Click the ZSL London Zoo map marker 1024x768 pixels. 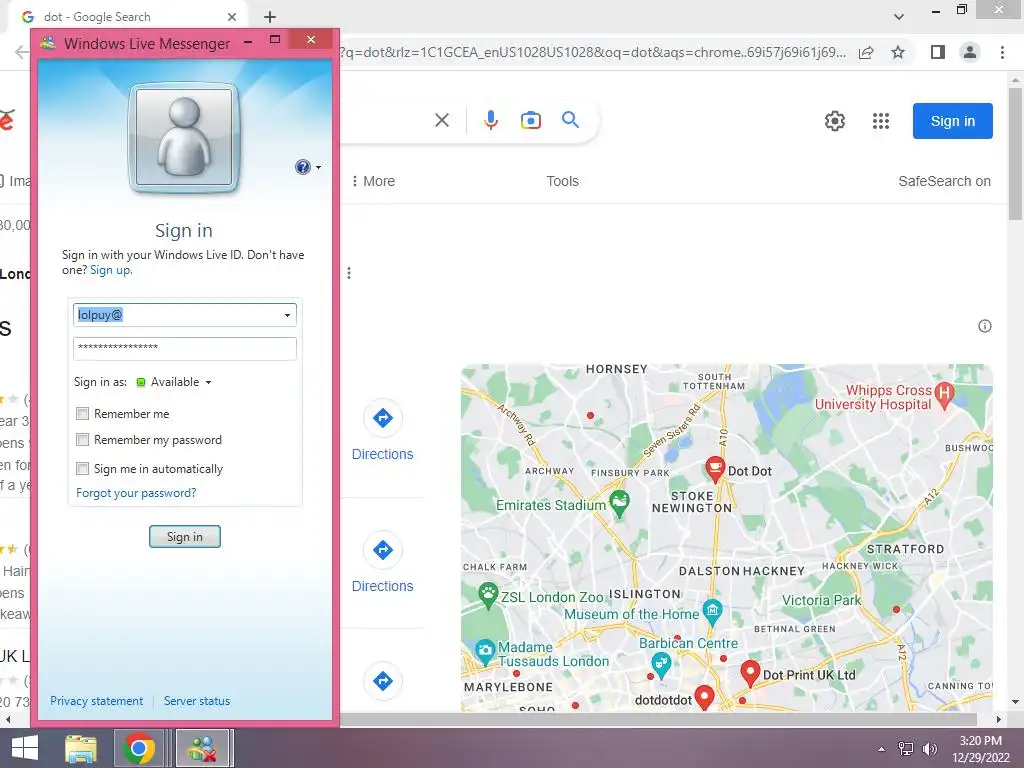click(x=487, y=595)
